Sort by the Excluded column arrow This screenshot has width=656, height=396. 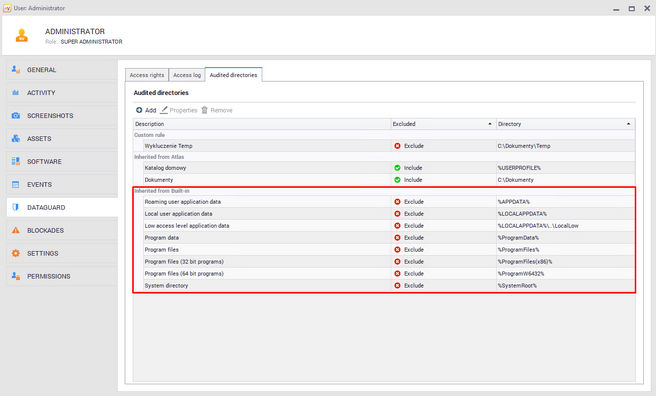coord(490,124)
